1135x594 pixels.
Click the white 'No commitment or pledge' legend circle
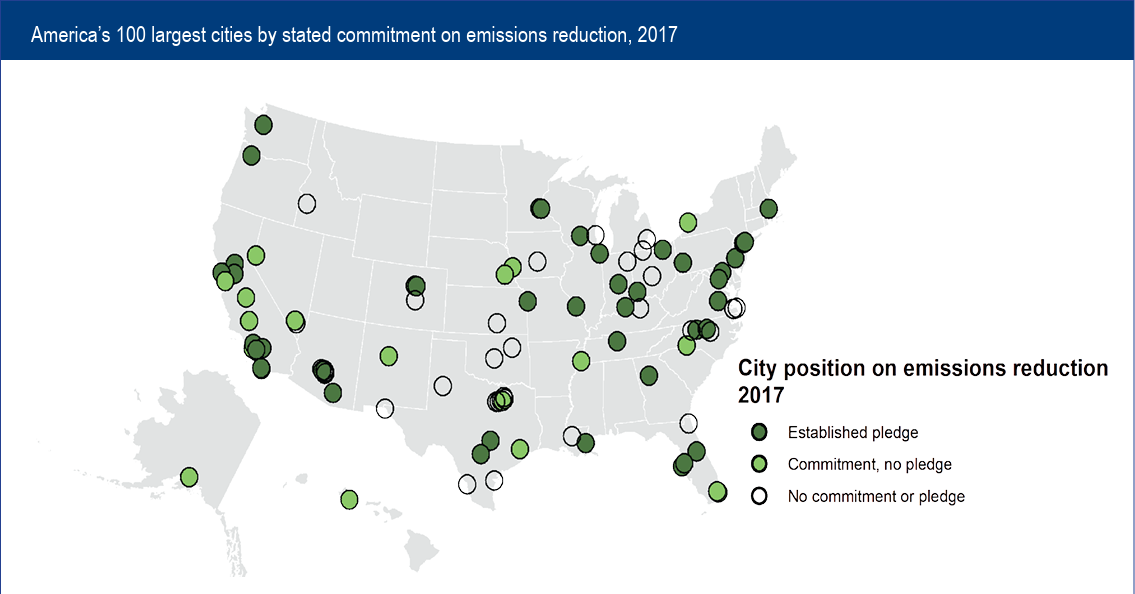759,496
